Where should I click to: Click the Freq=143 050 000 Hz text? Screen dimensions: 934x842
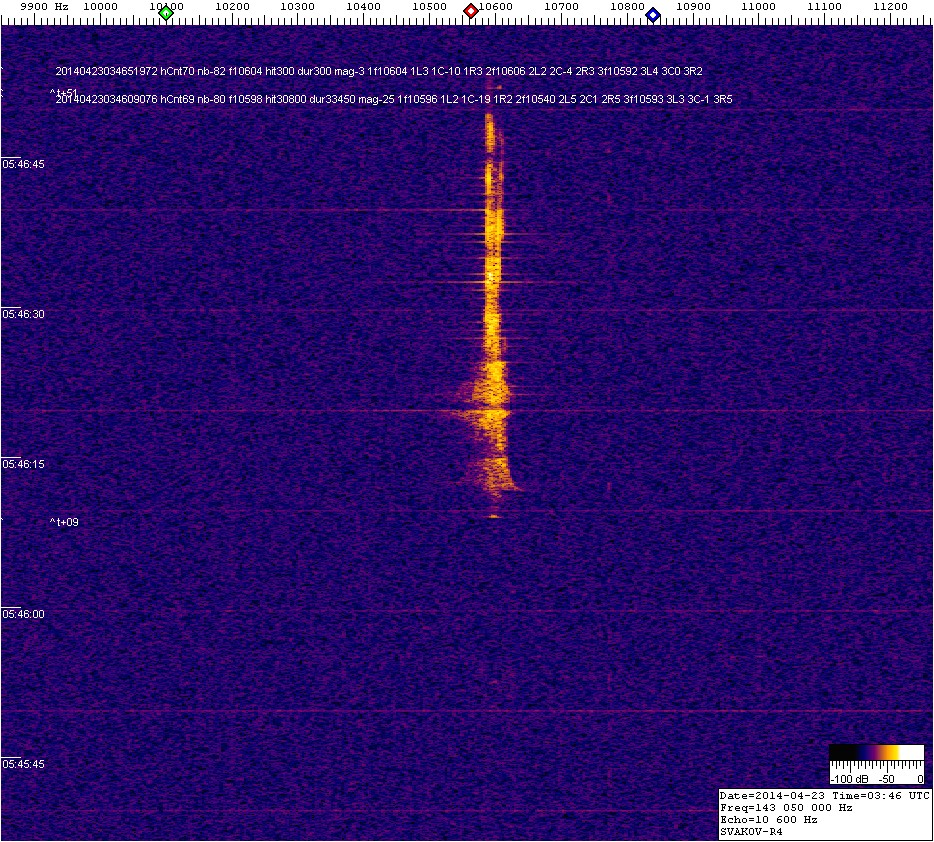(x=788, y=807)
